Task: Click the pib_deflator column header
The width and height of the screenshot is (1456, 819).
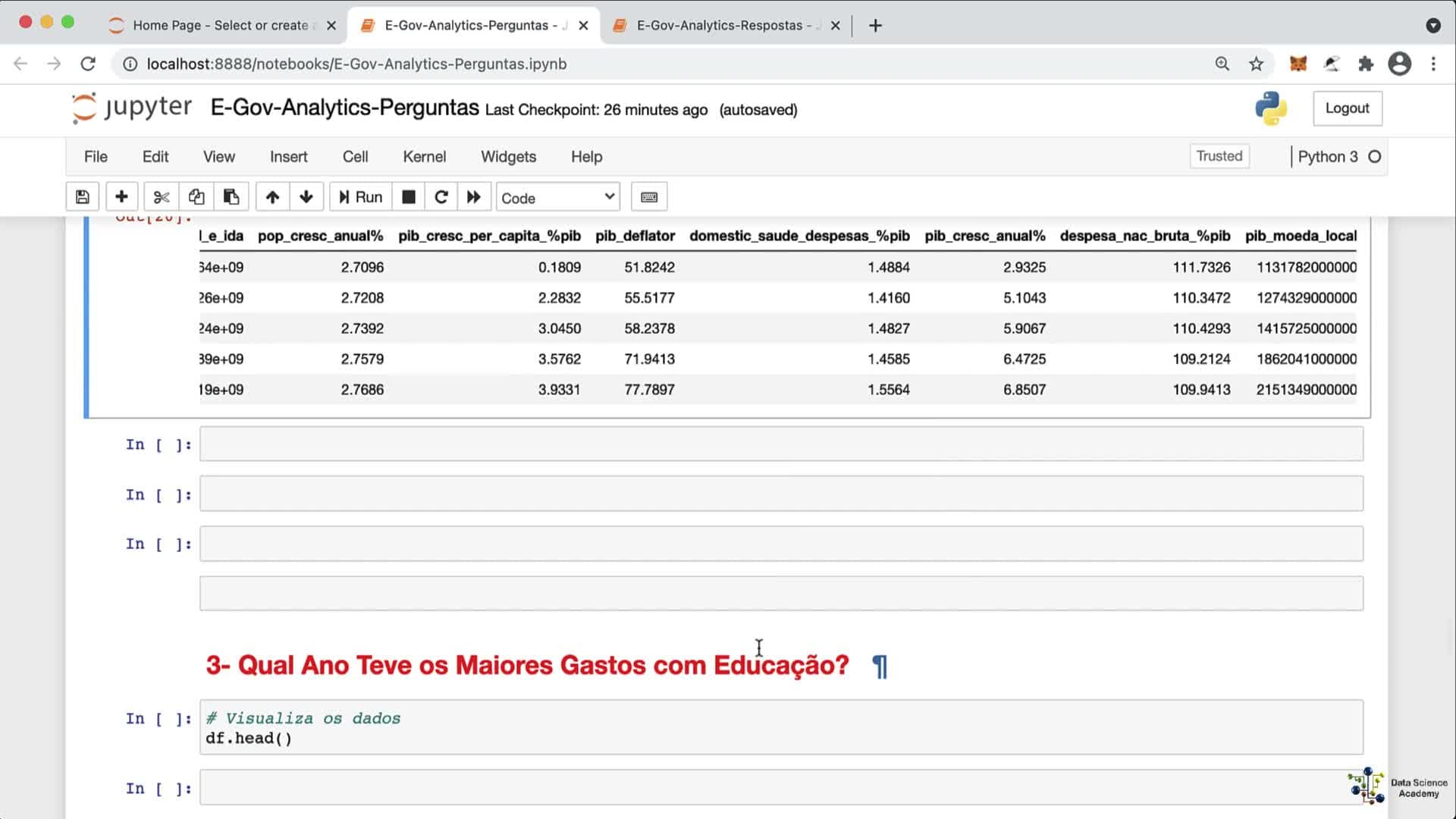Action: tap(635, 236)
